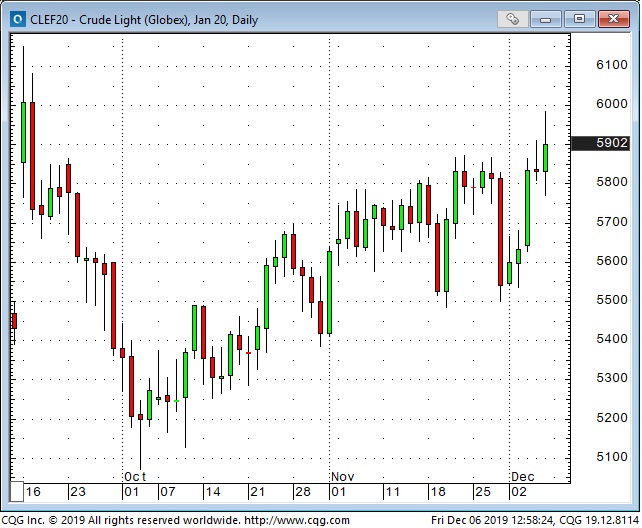Screen dimensions: 642x528
Task: Click the 5700 price scale label
Action: [x=612, y=221]
